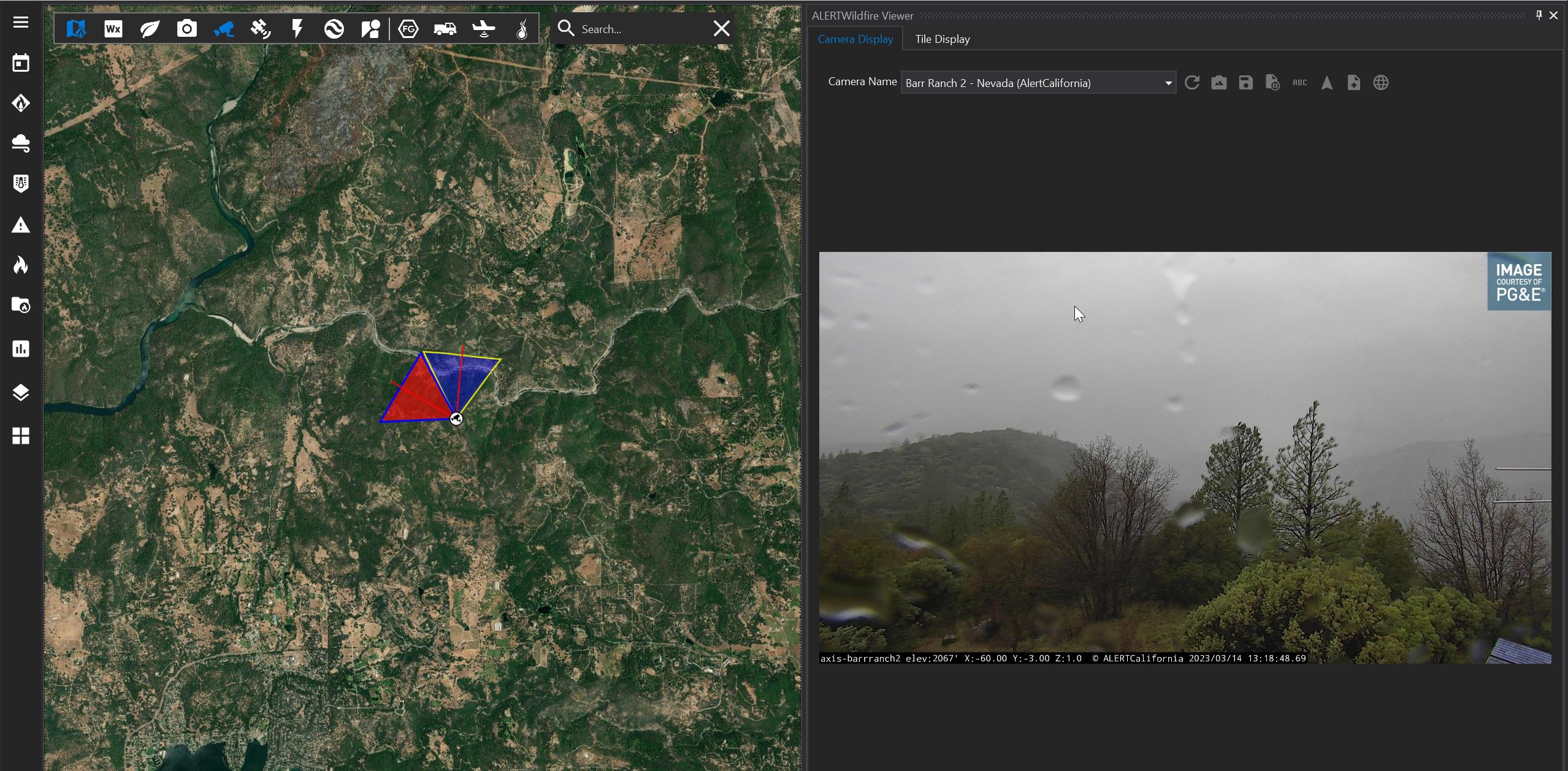Click the Wx weather toolbar icon

(113, 29)
